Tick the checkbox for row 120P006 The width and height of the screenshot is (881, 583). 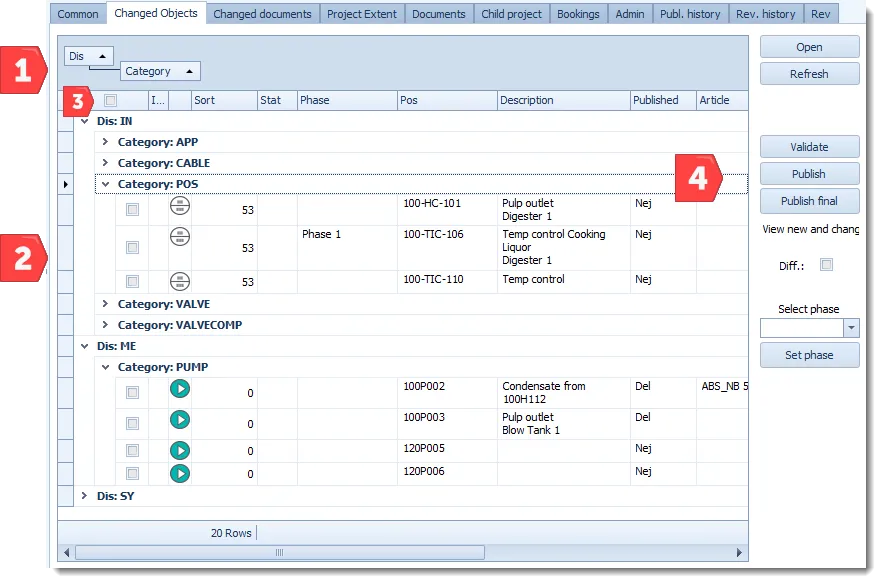(133, 473)
